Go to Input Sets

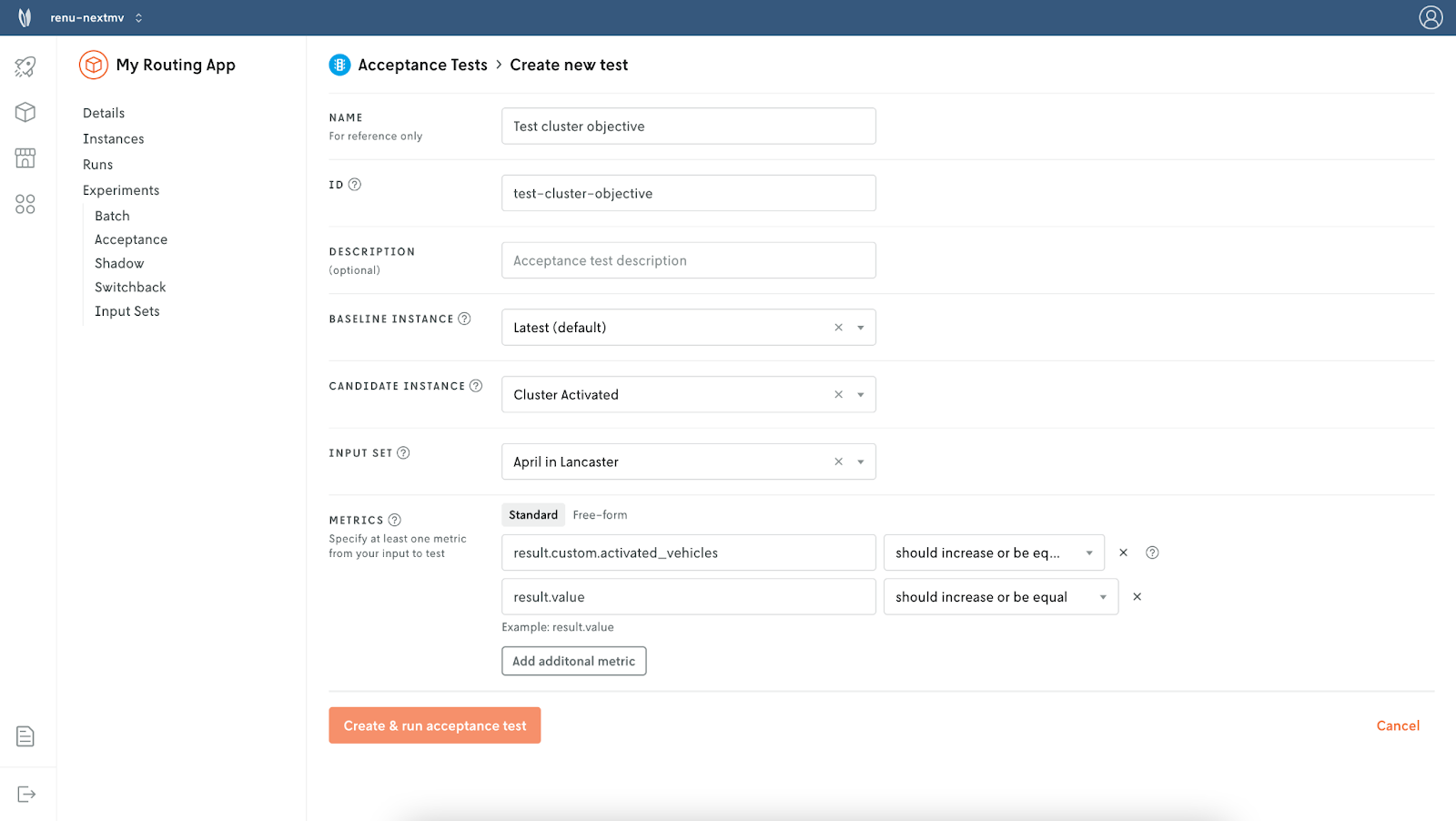pos(127,311)
